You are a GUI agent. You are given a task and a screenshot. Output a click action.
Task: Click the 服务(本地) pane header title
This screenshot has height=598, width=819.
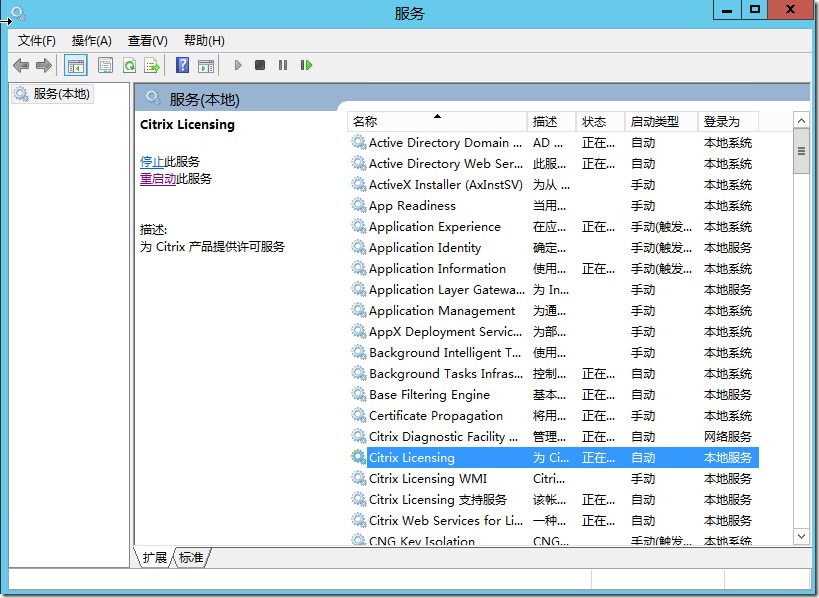point(204,99)
